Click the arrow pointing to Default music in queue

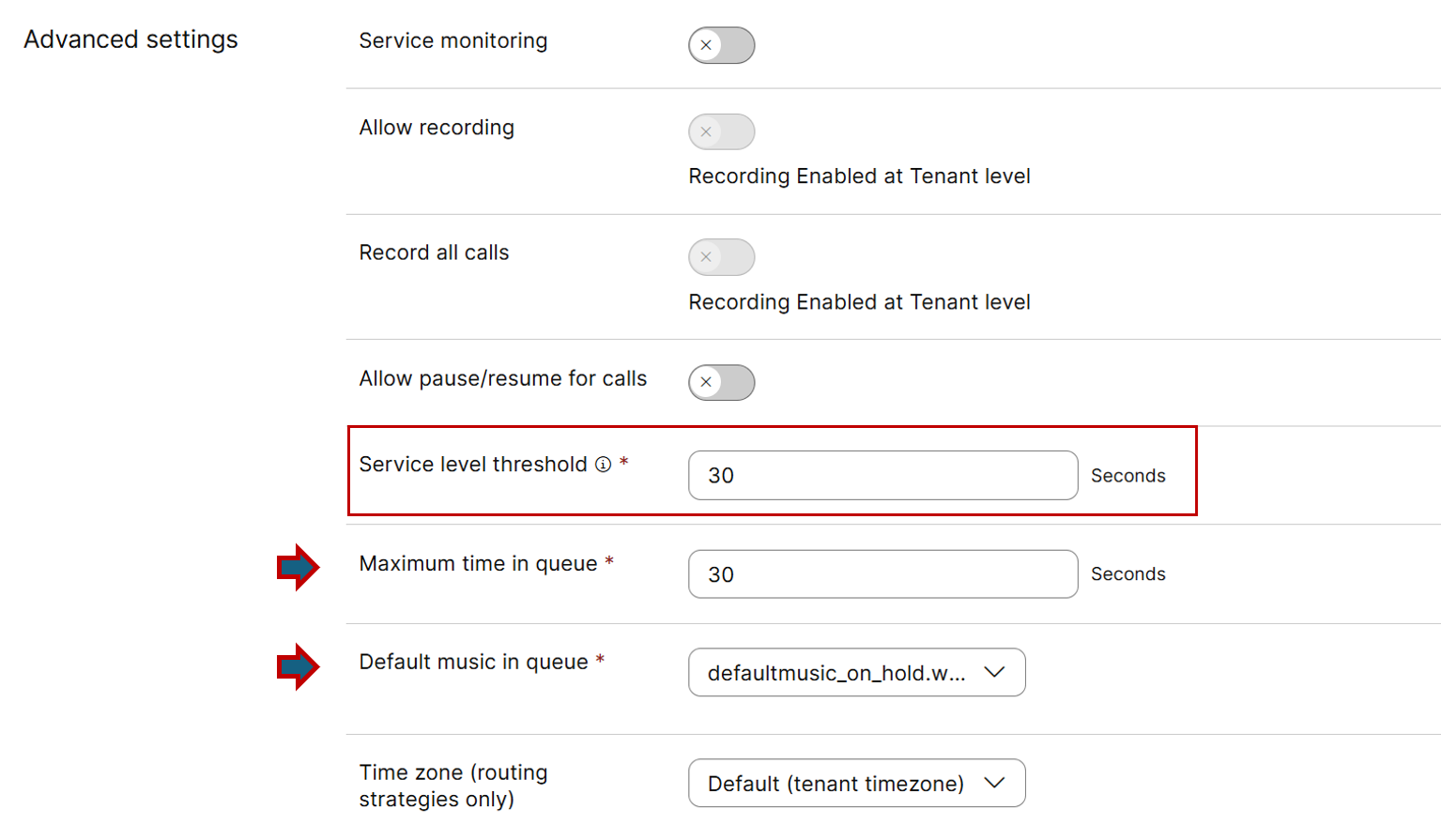pyautogui.click(x=298, y=666)
